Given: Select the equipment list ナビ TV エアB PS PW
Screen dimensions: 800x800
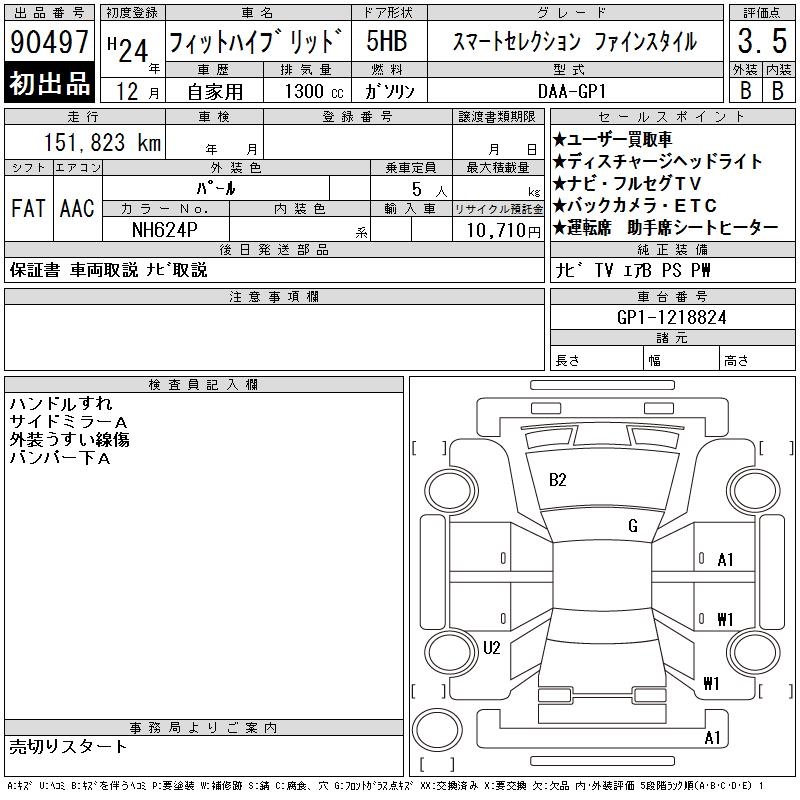Looking at the screenshot, I should [633, 270].
